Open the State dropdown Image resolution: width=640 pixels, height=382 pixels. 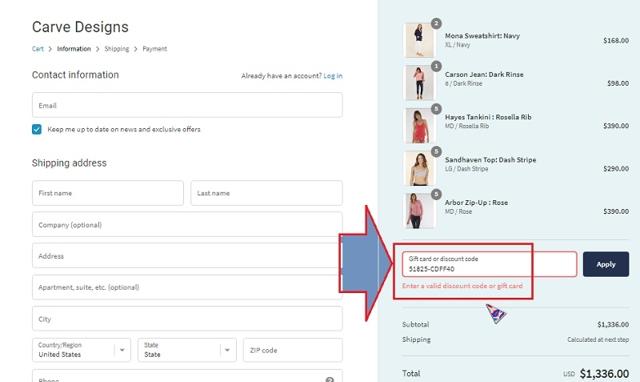187,350
